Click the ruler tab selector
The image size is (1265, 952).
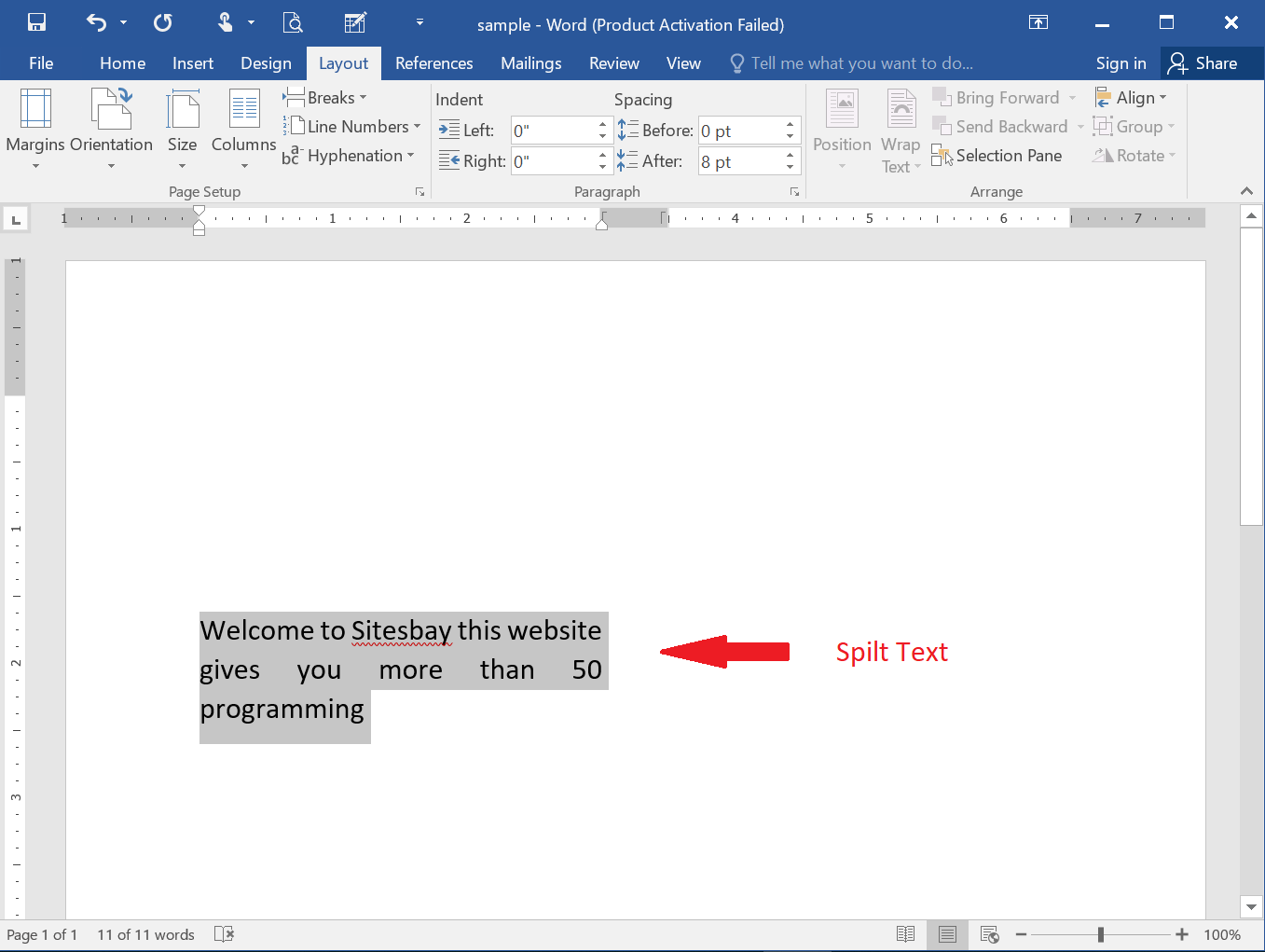click(x=16, y=220)
